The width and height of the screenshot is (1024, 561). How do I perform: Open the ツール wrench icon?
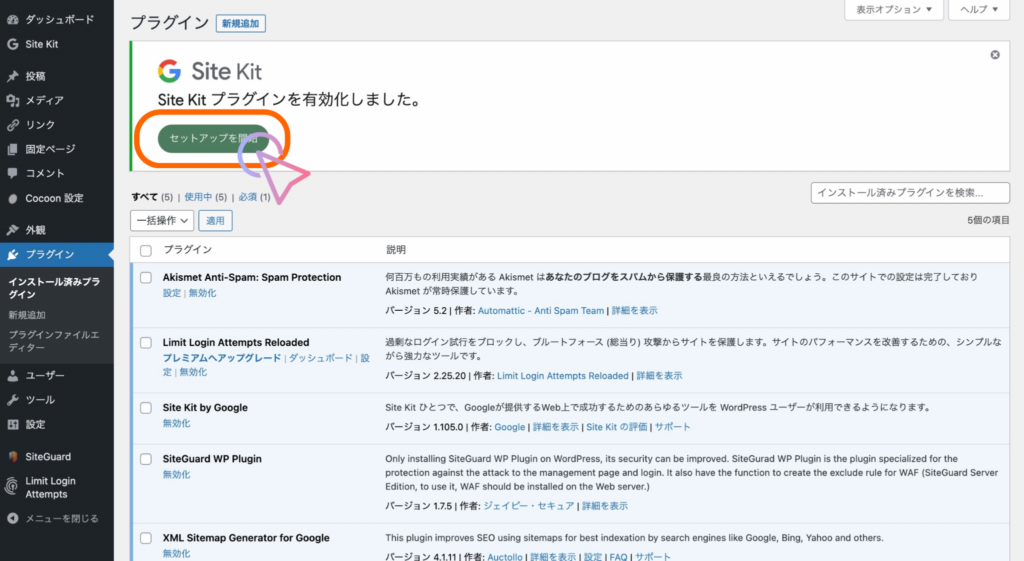coord(12,400)
